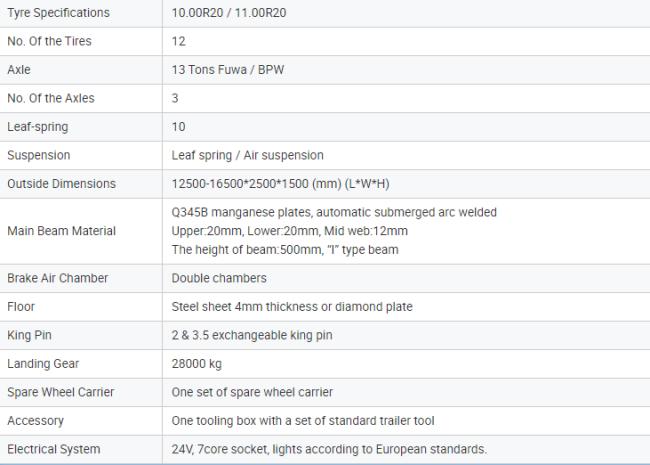Image resolution: width=650 pixels, height=465 pixels.
Task: Select the 28000 kg landing gear value
Action: click(196, 364)
